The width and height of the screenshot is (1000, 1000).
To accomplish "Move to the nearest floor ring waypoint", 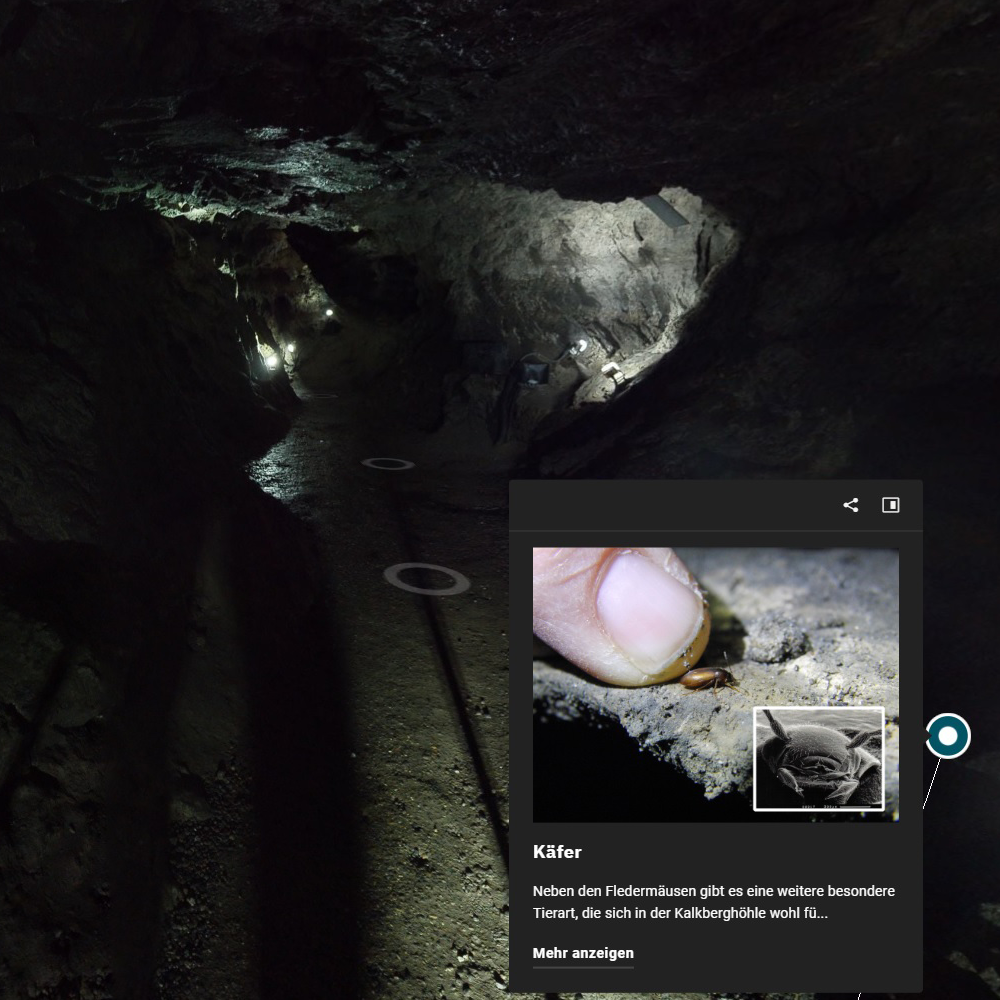I will tap(426, 578).
